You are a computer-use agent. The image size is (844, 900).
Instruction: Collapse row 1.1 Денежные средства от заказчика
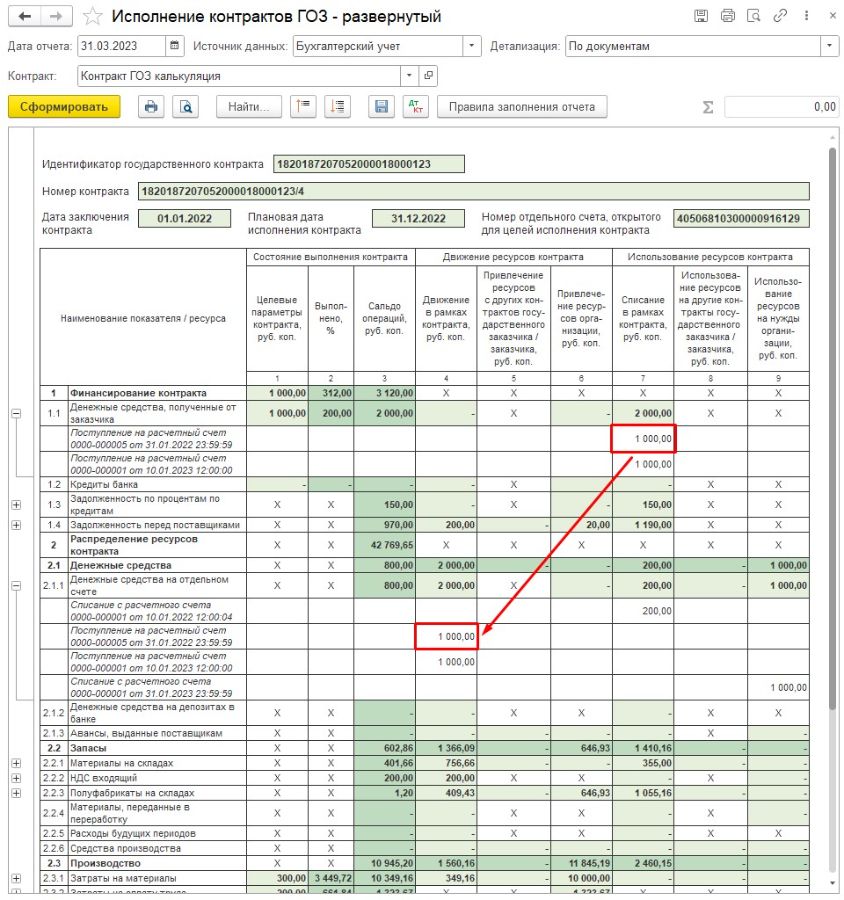click(16, 413)
